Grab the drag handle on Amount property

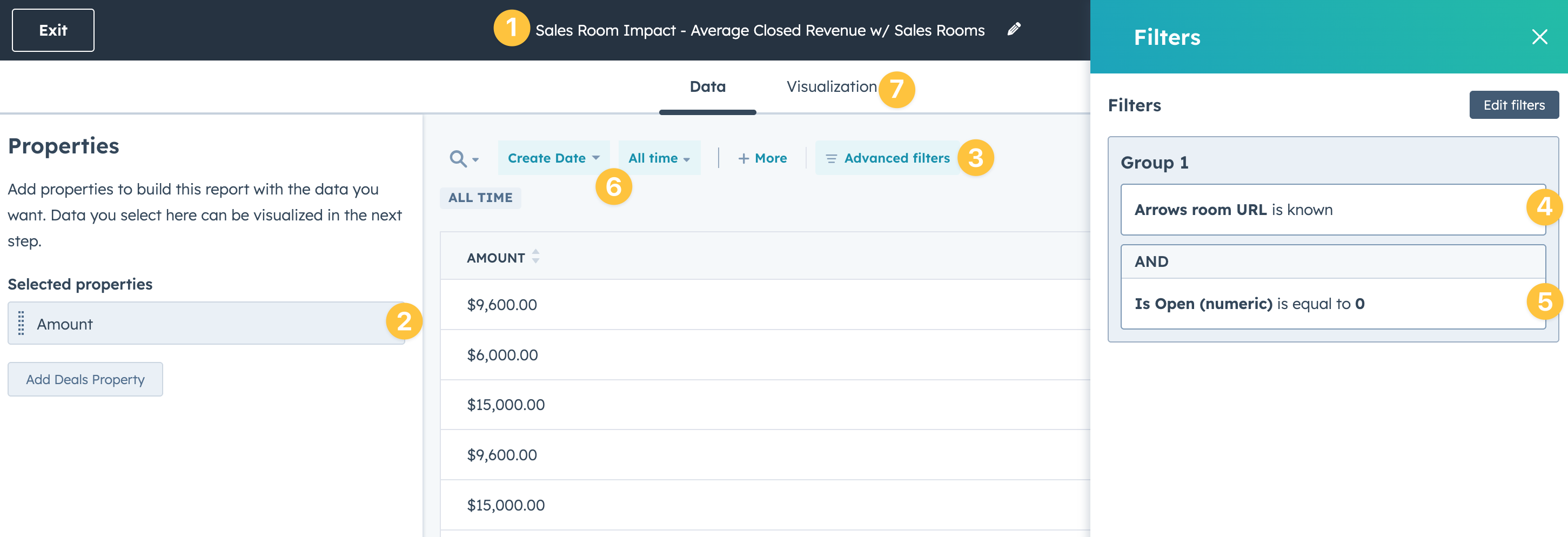tap(21, 323)
